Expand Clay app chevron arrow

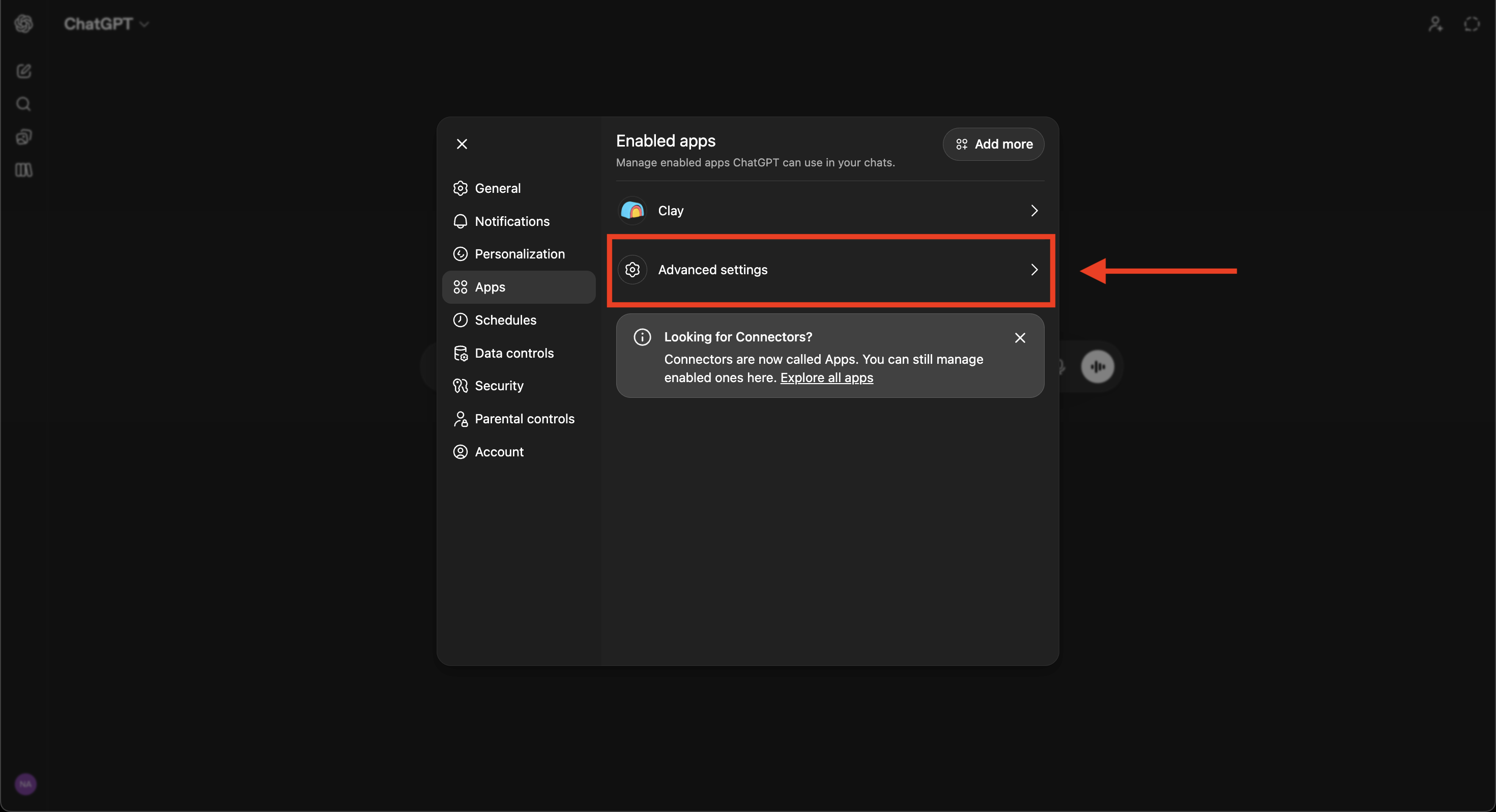pos(1034,210)
